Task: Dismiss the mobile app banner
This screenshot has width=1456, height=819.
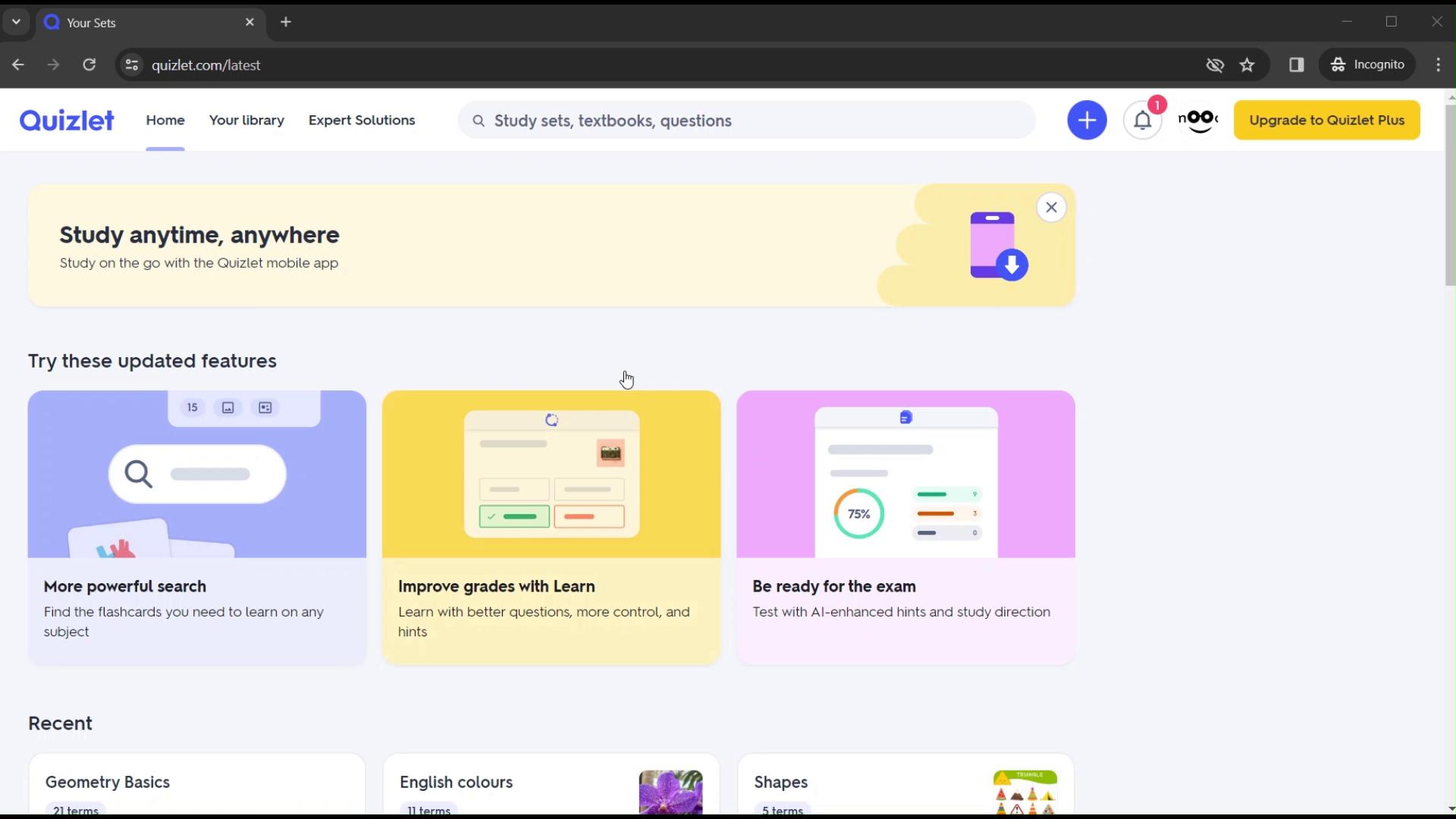Action: click(1051, 207)
